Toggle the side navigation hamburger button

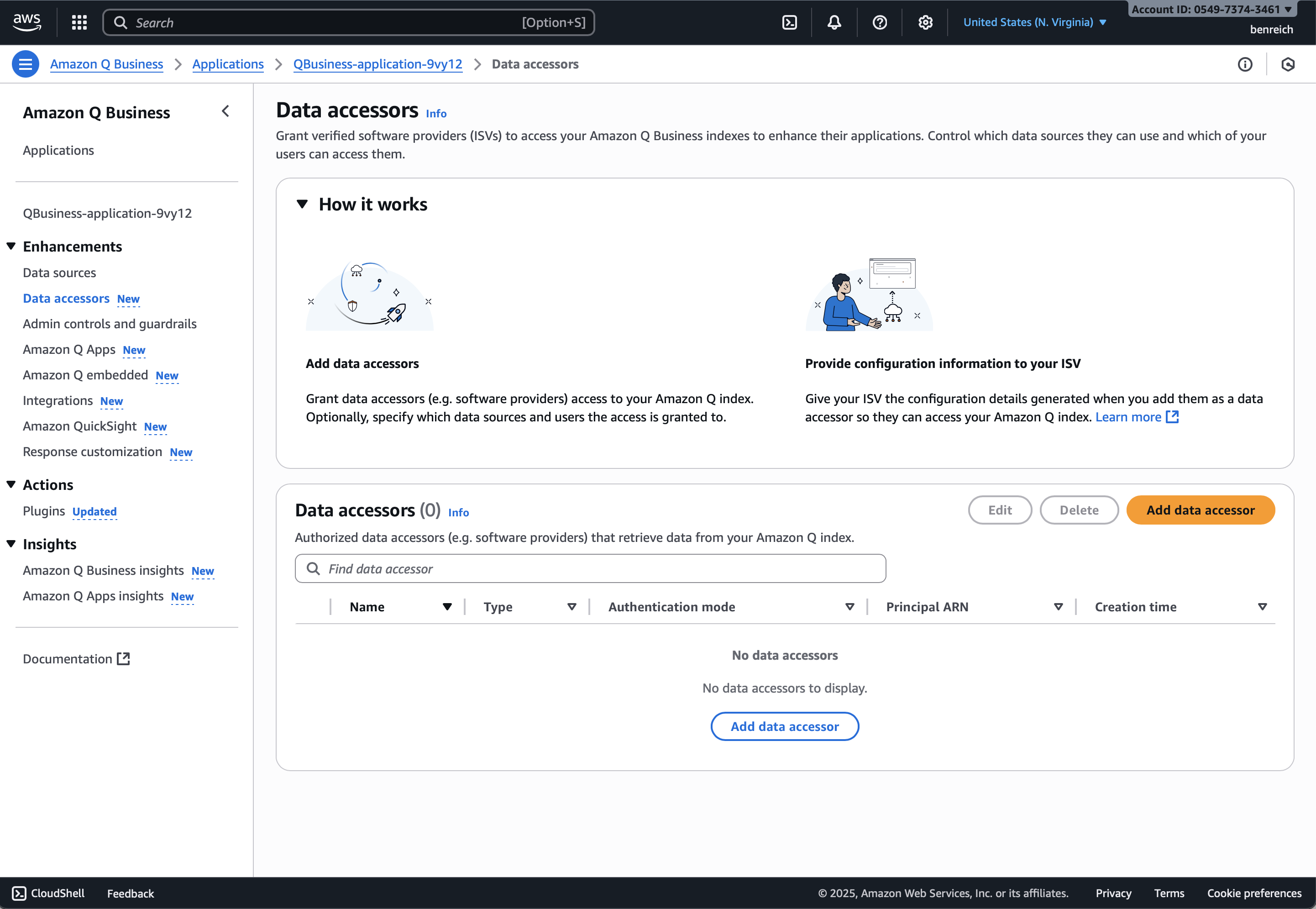pyautogui.click(x=25, y=64)
